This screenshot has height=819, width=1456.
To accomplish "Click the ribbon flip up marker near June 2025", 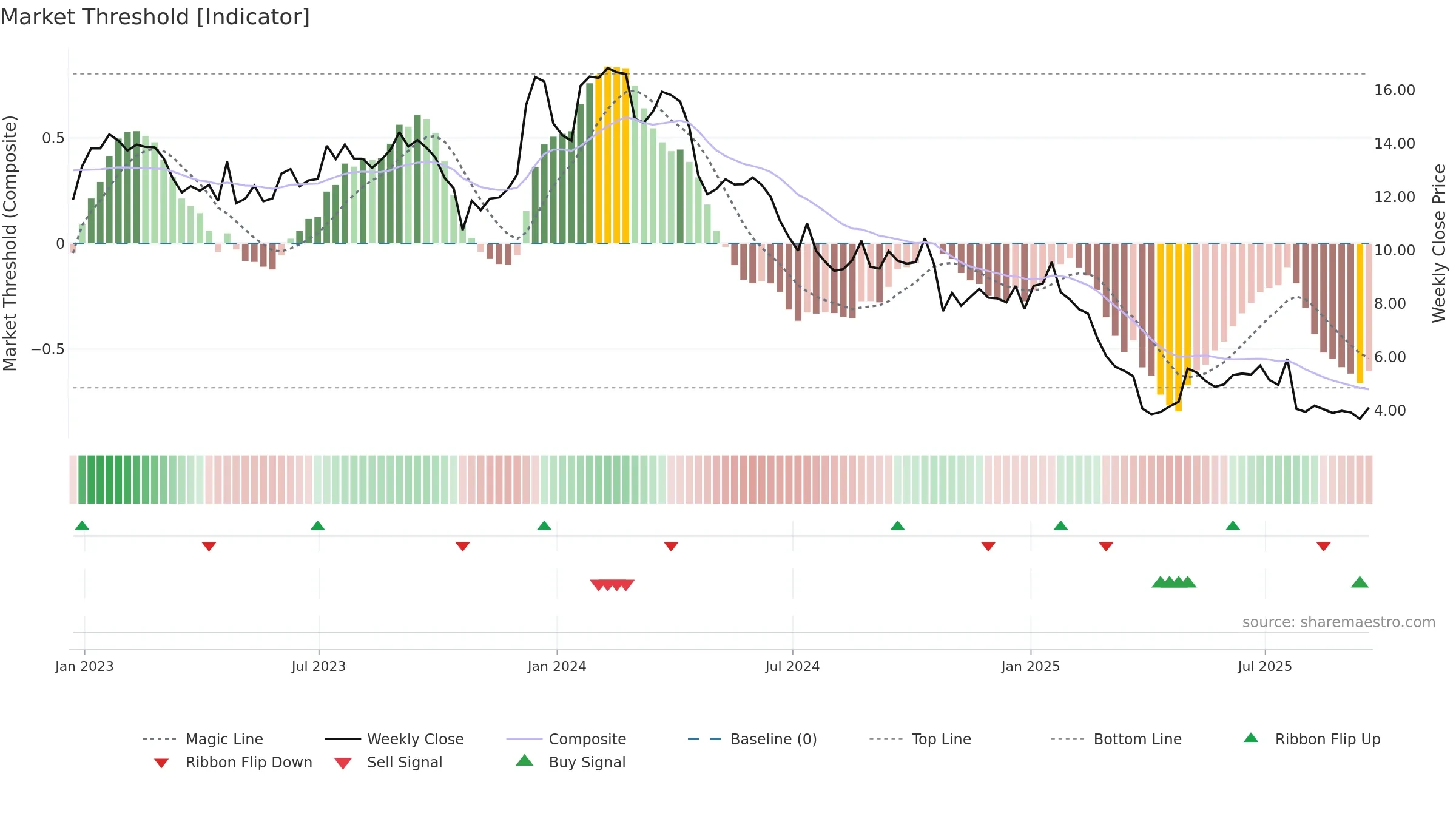I will click(1233, 525).
